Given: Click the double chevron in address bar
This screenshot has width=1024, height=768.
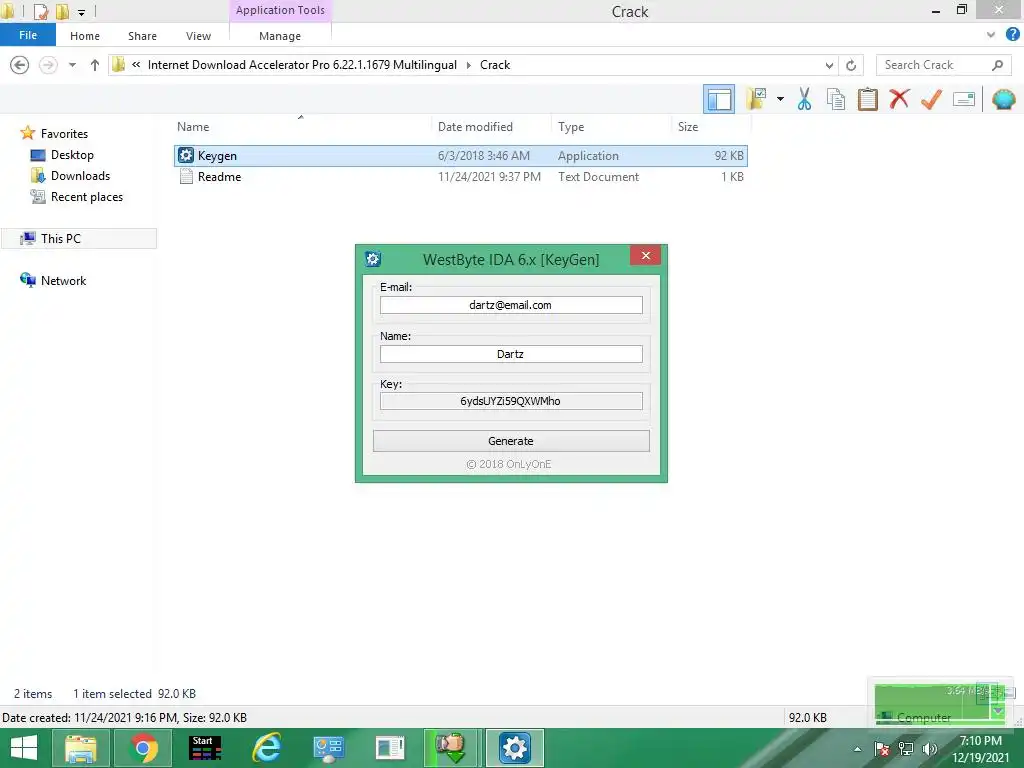Looking at the screenshot, I should (136, 65).
